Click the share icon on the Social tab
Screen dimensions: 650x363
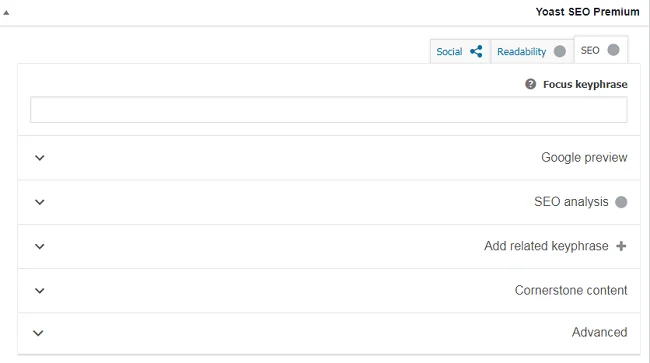(476, 51)
